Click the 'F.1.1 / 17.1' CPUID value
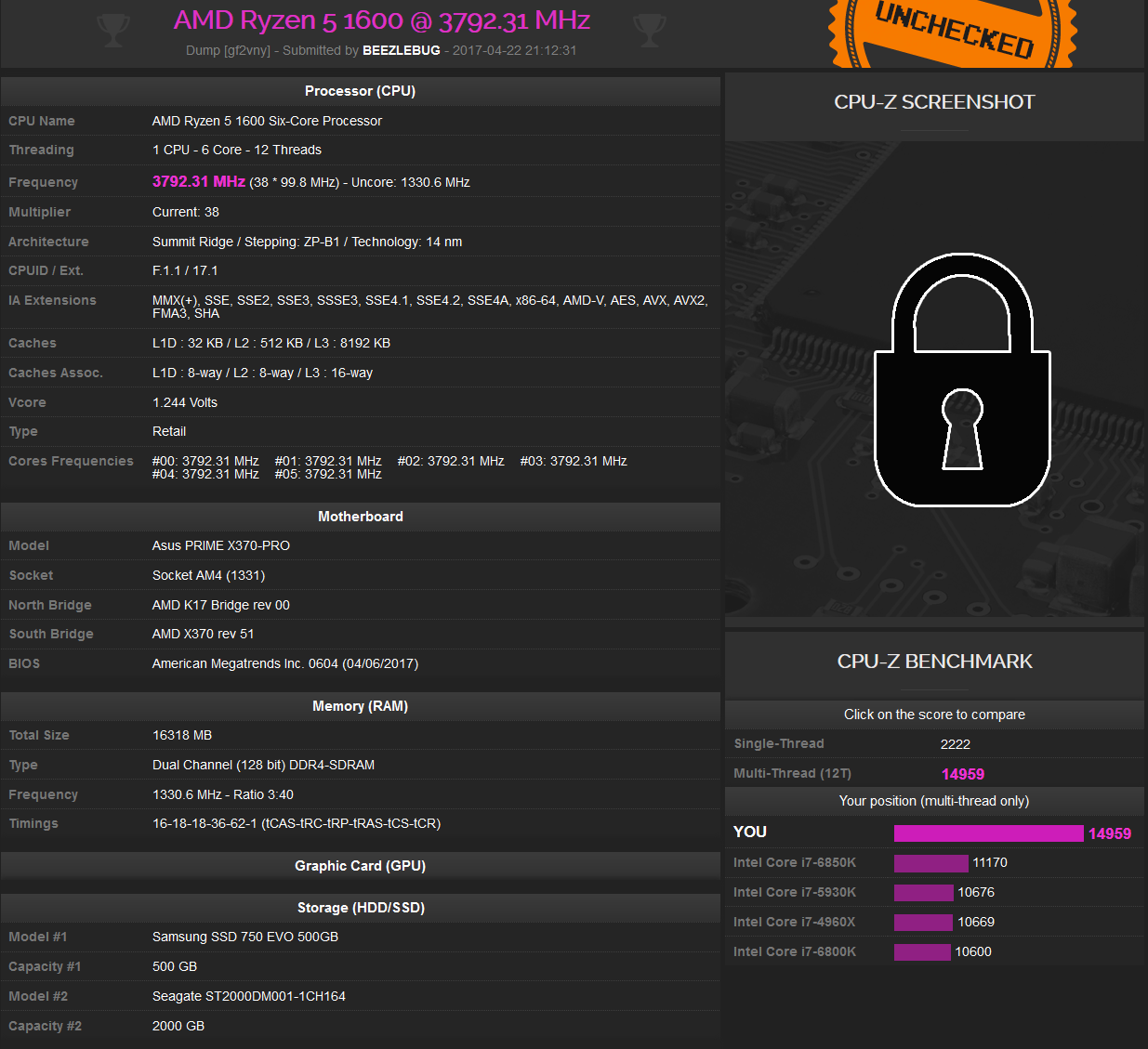This screenshot has width=1148, height=1049. 185,270
